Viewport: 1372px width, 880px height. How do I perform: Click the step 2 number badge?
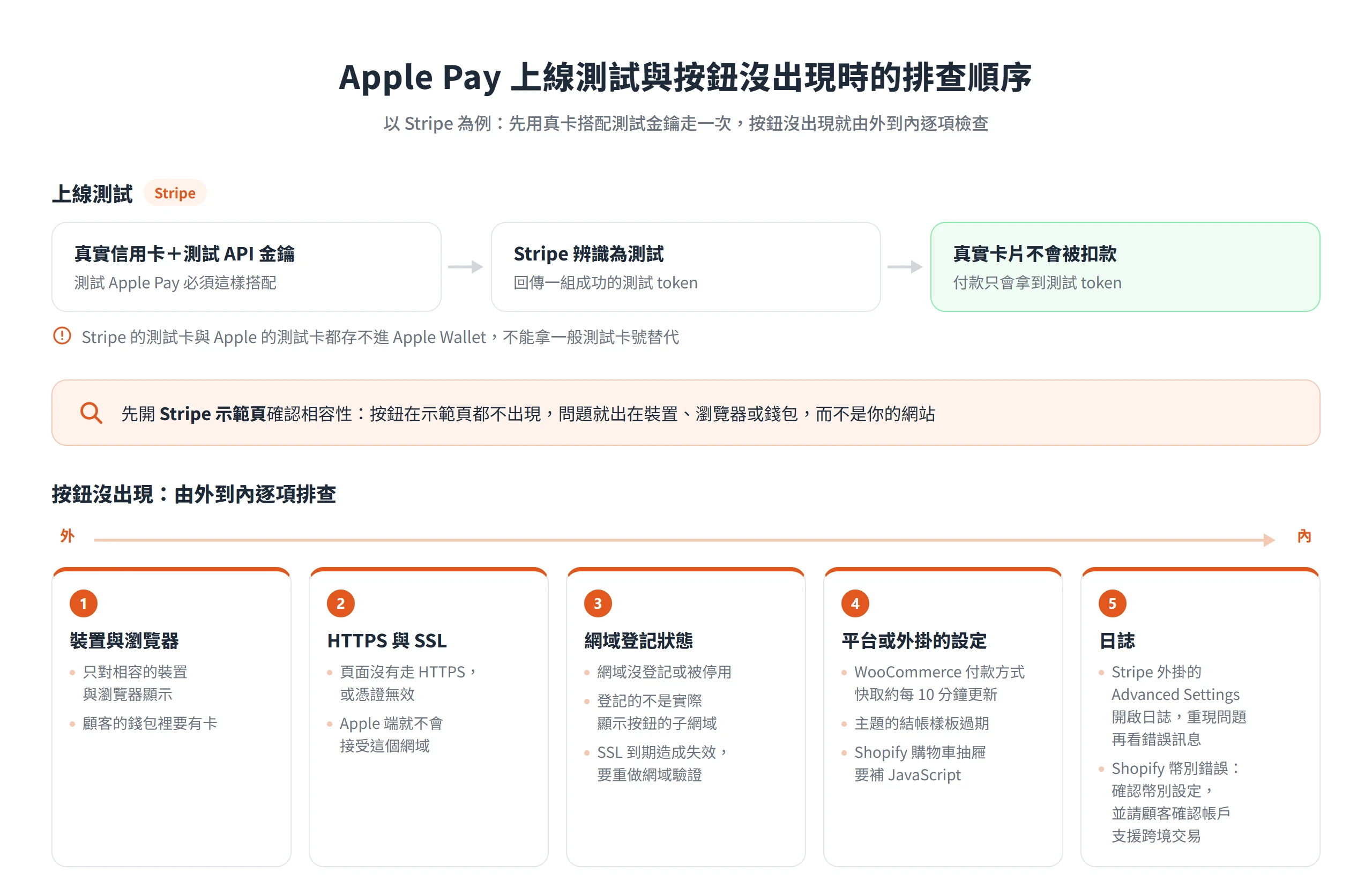(x=340, y=603)
